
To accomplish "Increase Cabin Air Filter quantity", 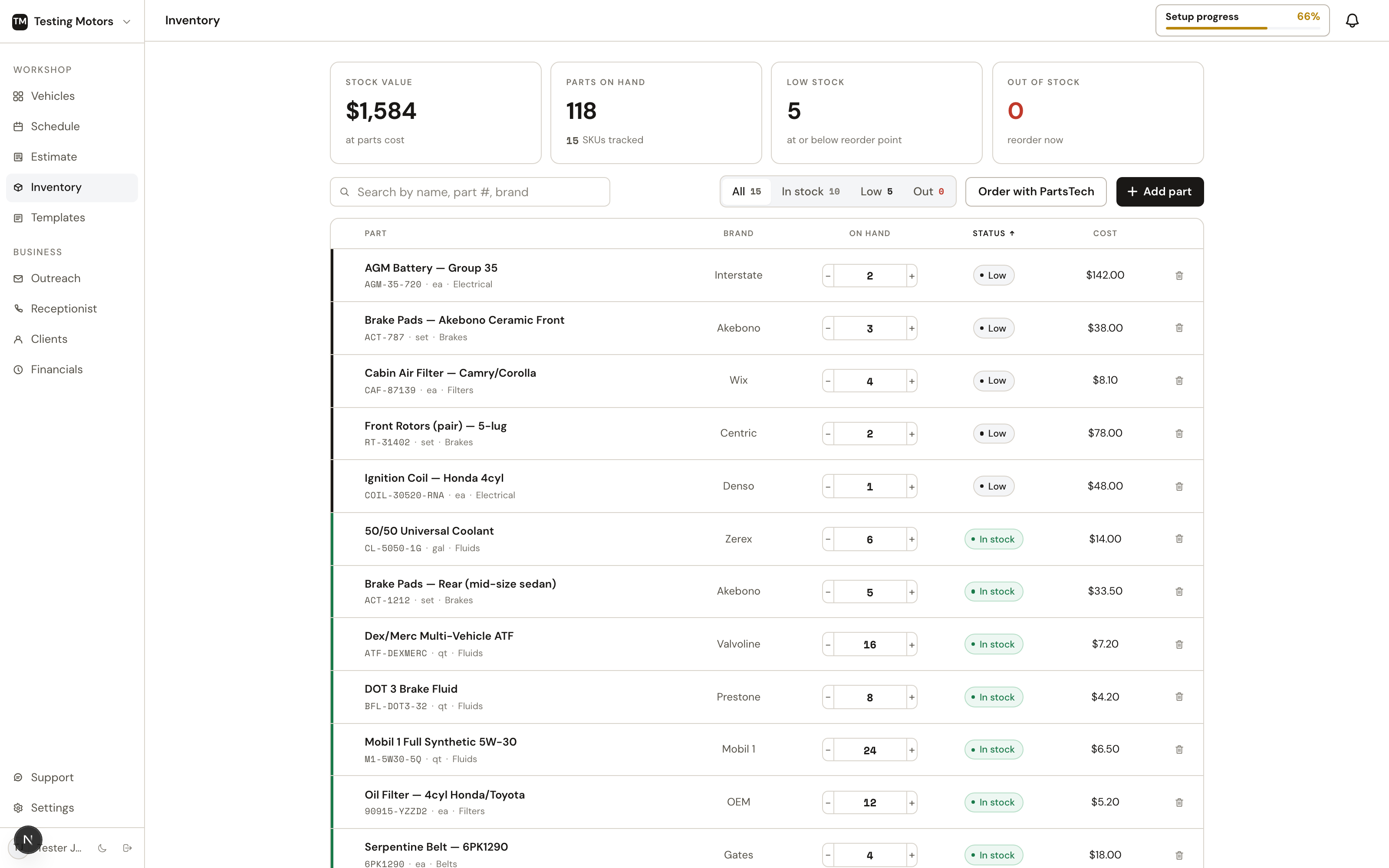I will (x=912, y=381).
